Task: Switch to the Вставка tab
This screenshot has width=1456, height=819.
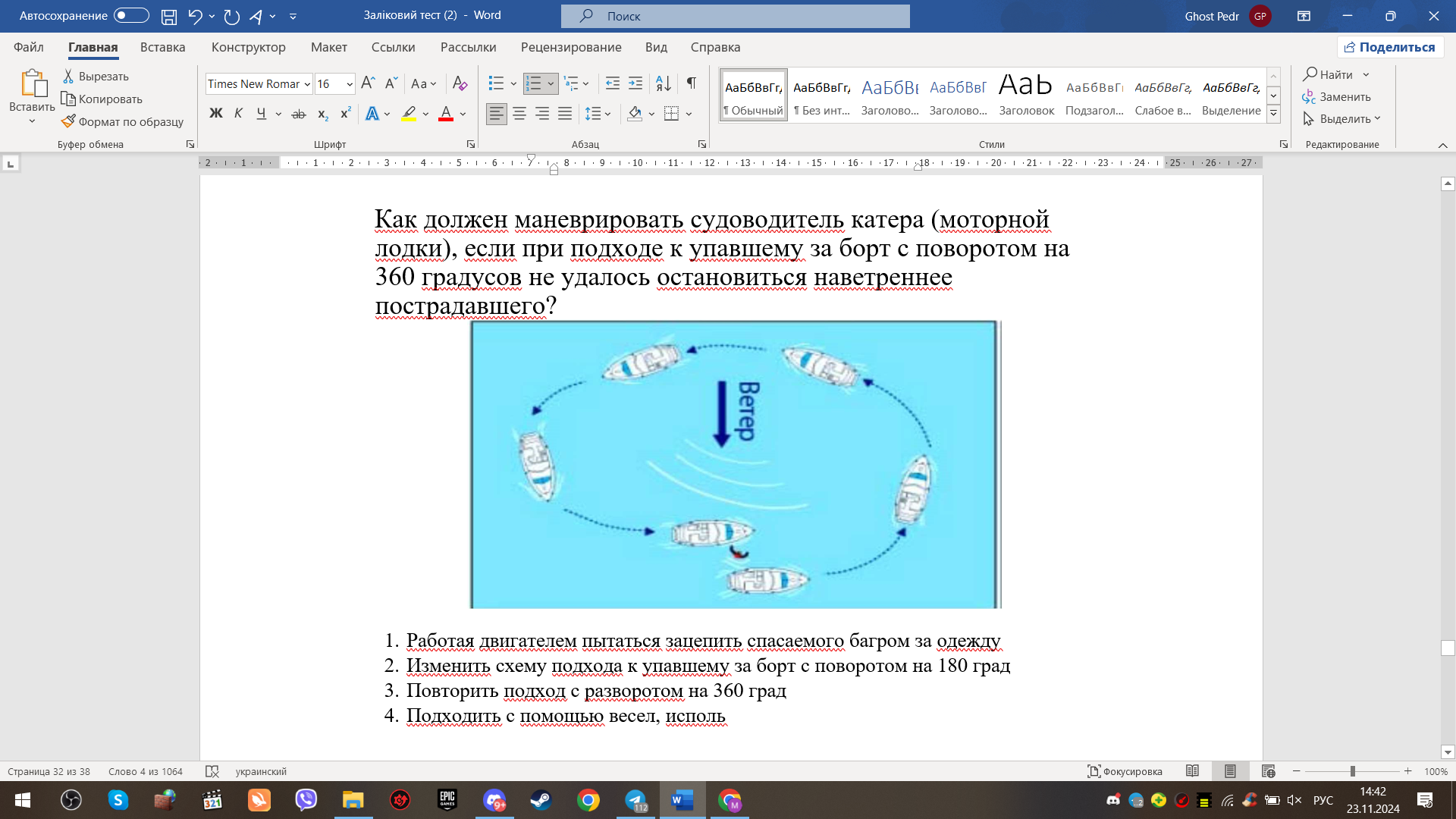Action: point(162,47)
